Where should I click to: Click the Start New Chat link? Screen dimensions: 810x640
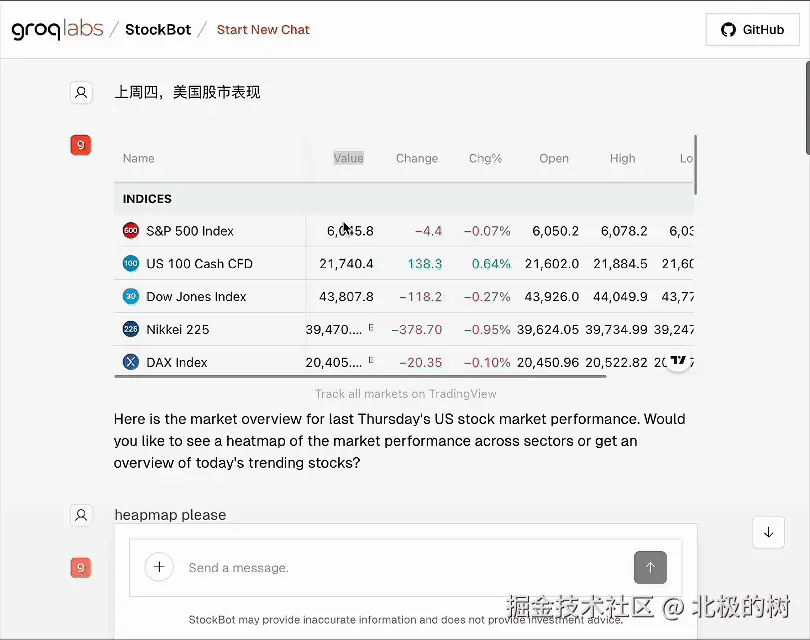click(x=263, y=29)
